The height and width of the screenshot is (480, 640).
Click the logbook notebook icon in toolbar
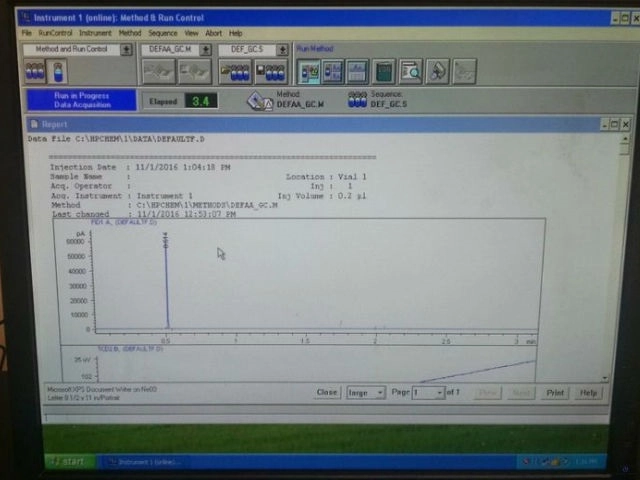coord(384,71)
